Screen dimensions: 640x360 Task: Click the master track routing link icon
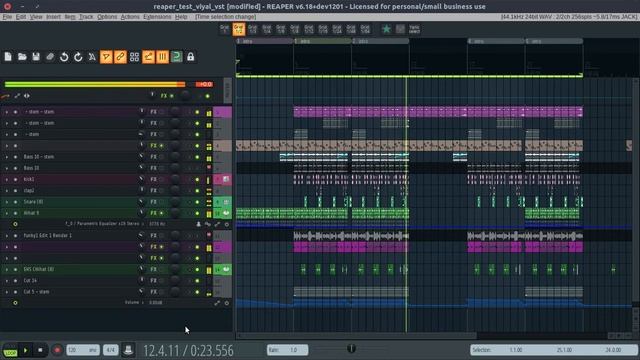[x=17, y=96]
